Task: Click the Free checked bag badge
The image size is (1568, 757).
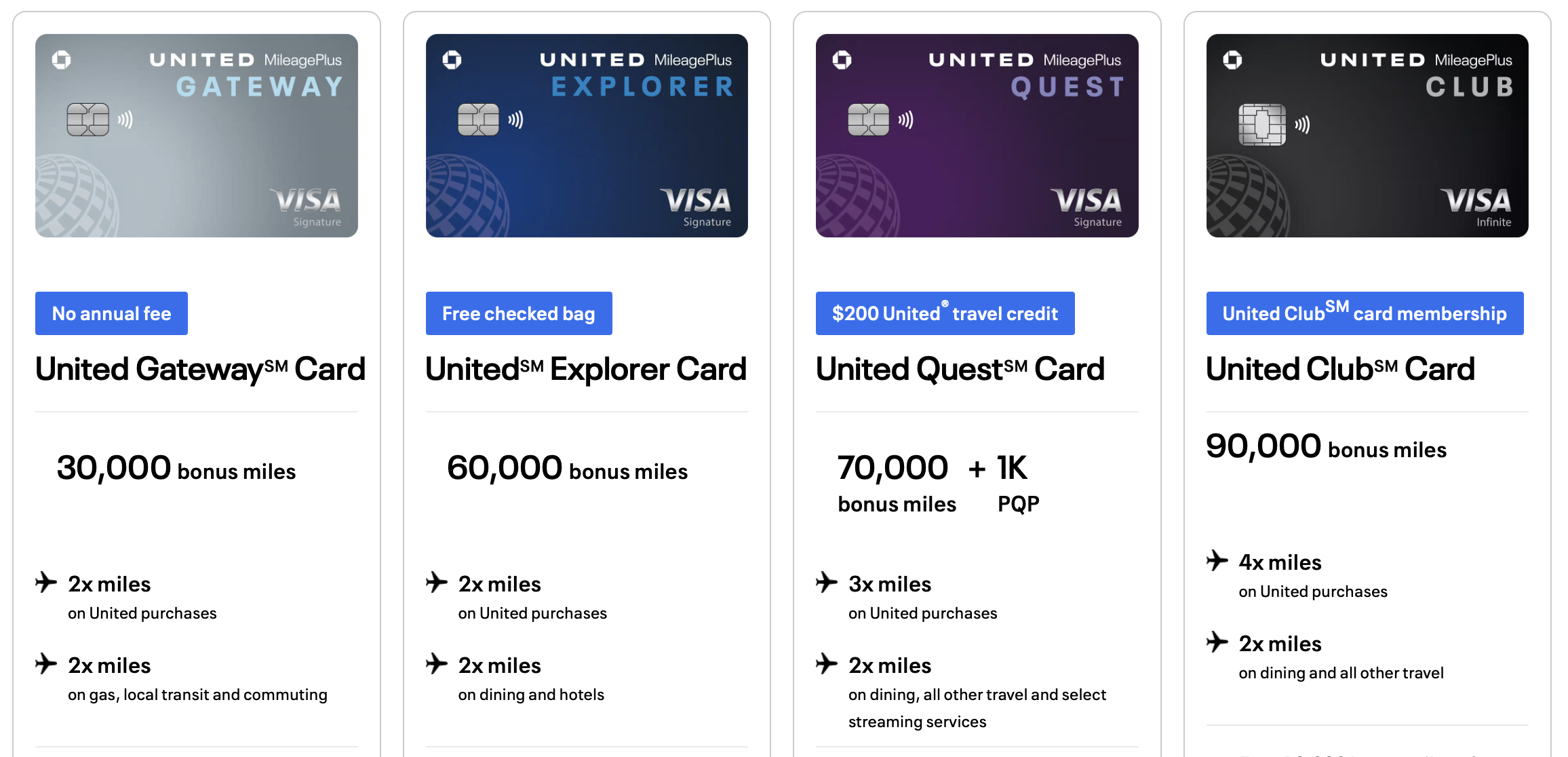Action: [519, 313]
